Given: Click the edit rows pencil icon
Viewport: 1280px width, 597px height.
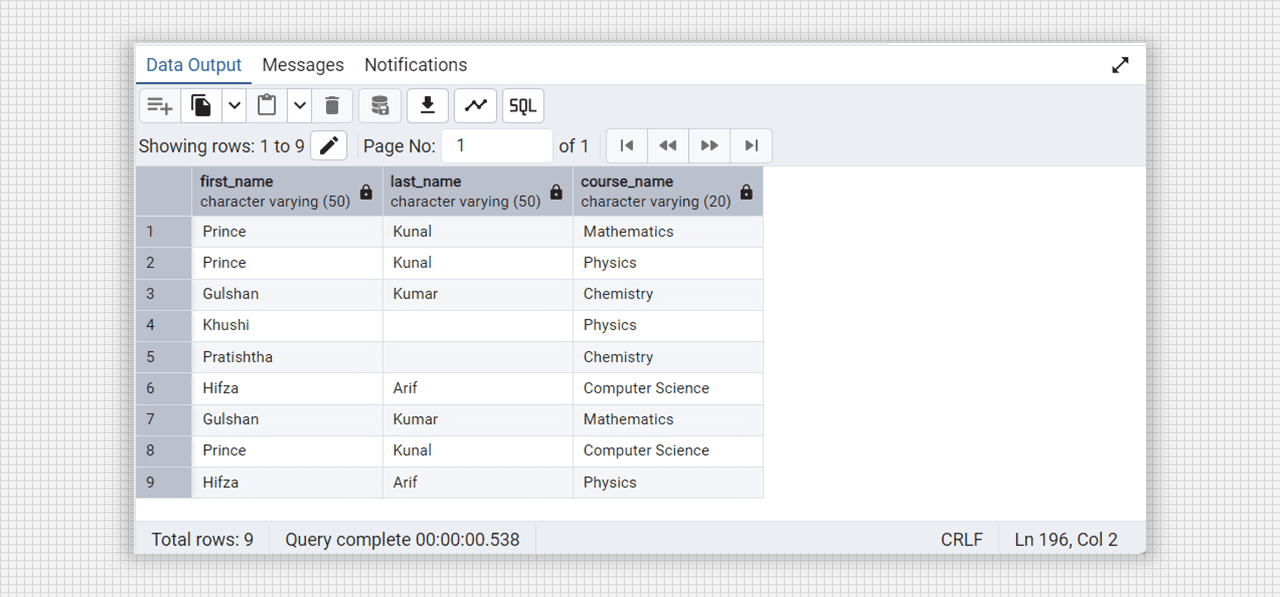Looking at the screenshot, I should pyautogui.click(x=329, y=146).
